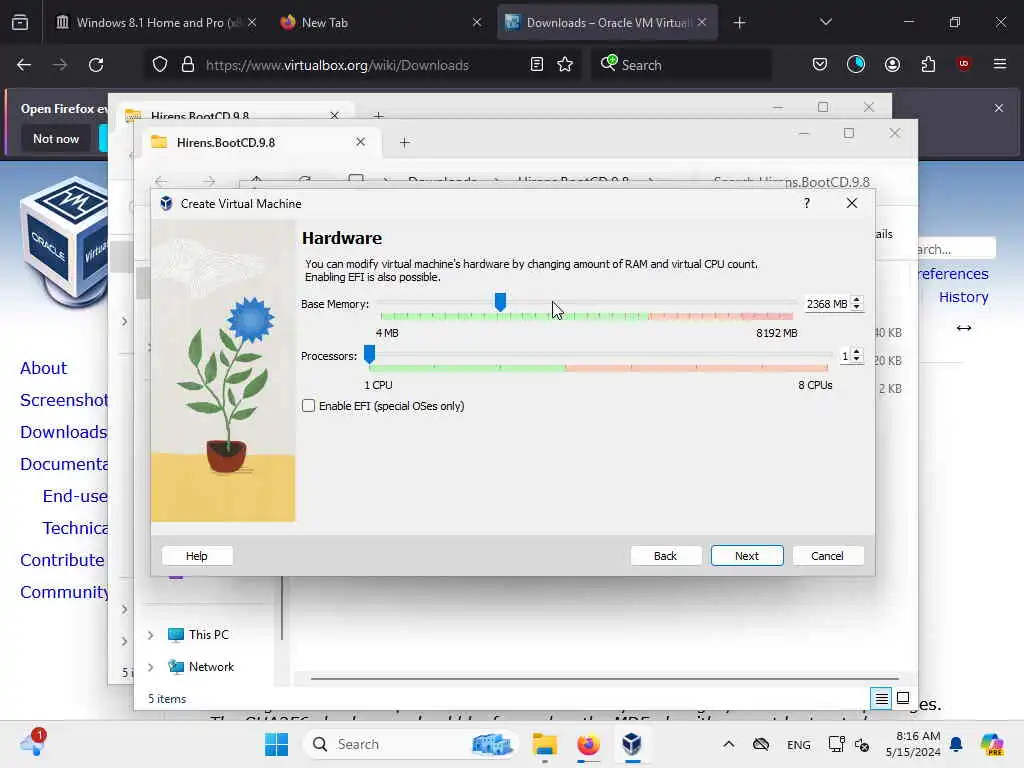Open the History link on VirtualBox page
The width and height of the screenshot is (1024, 768).
[963, 297]
